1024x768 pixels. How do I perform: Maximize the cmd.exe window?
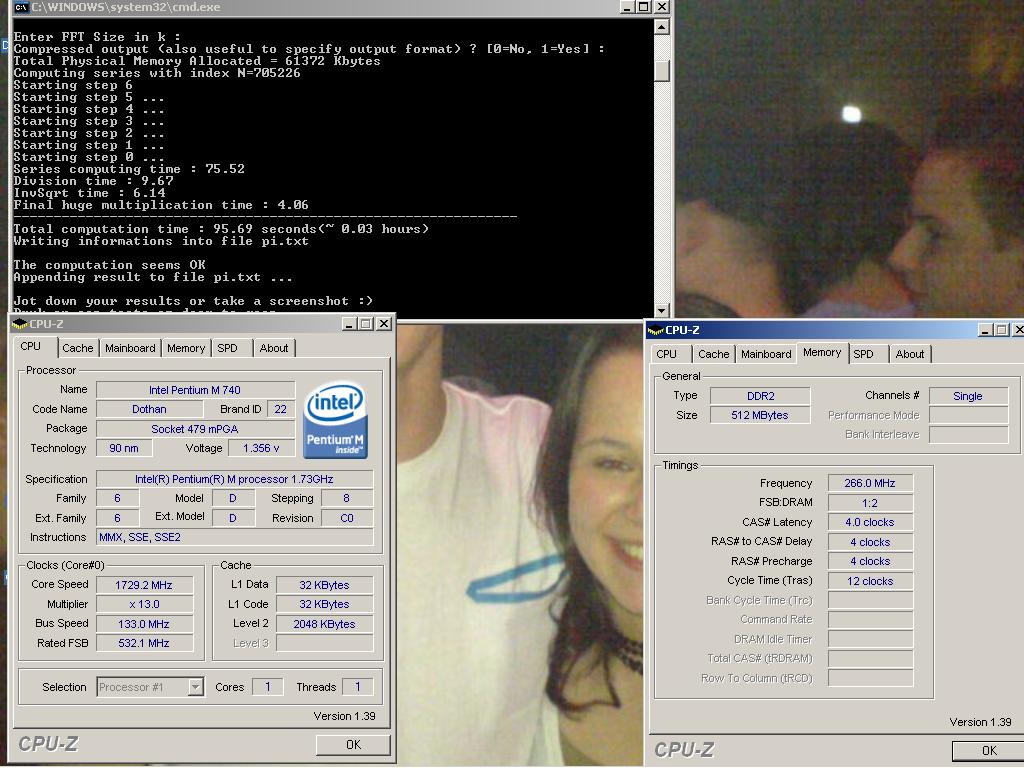pyautogui.click(x=643, y=7)
